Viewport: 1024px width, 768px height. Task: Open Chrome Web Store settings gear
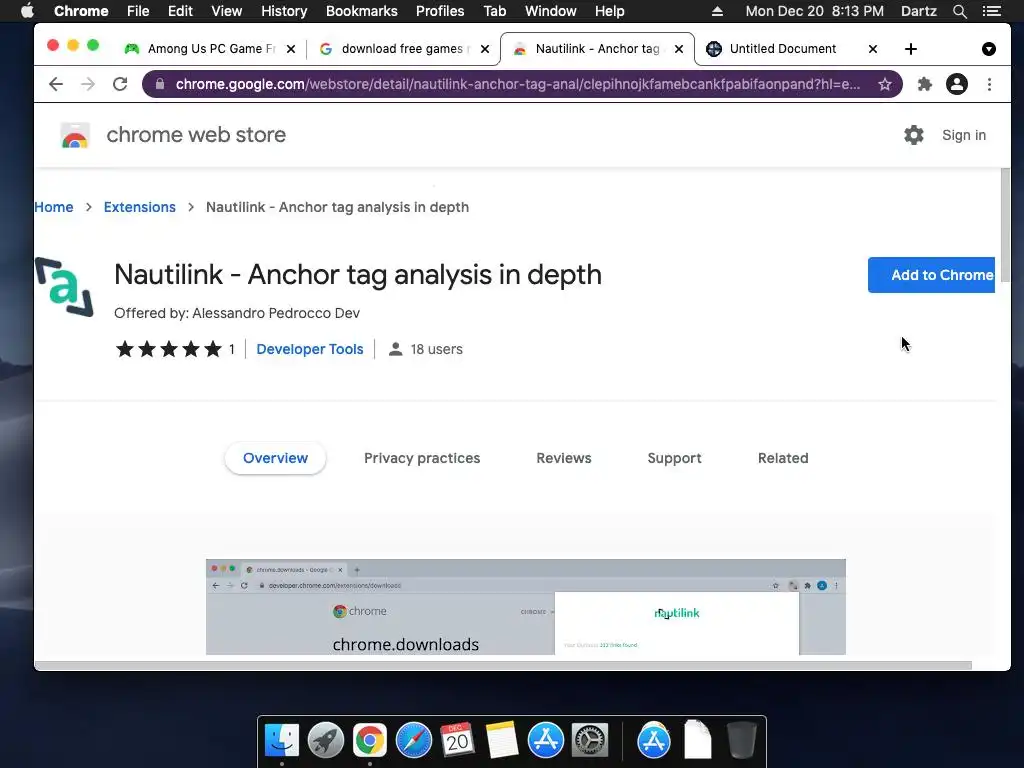pyautogui.click(x=914, y=135)
